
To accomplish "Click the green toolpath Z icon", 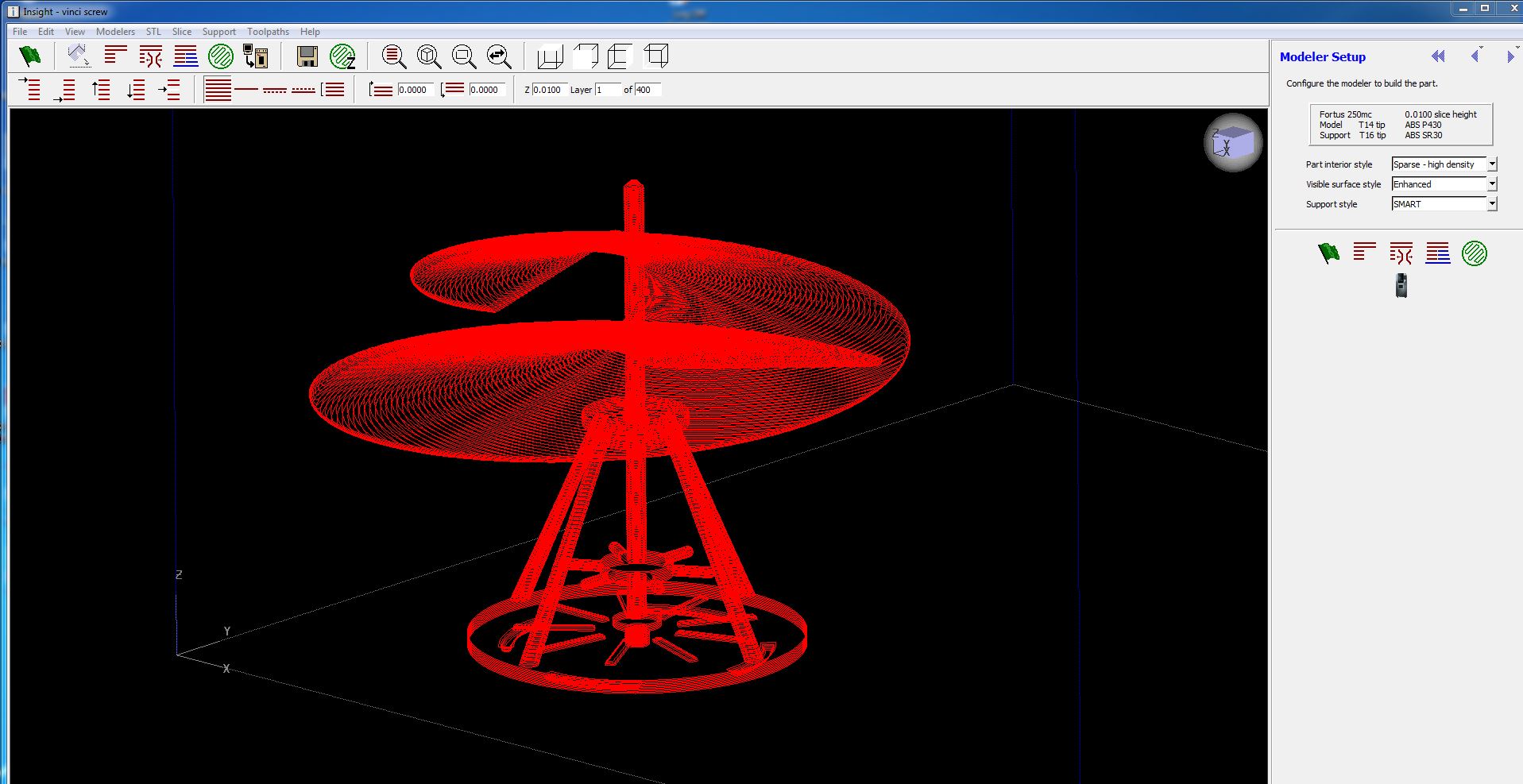I will click(342, 56).
